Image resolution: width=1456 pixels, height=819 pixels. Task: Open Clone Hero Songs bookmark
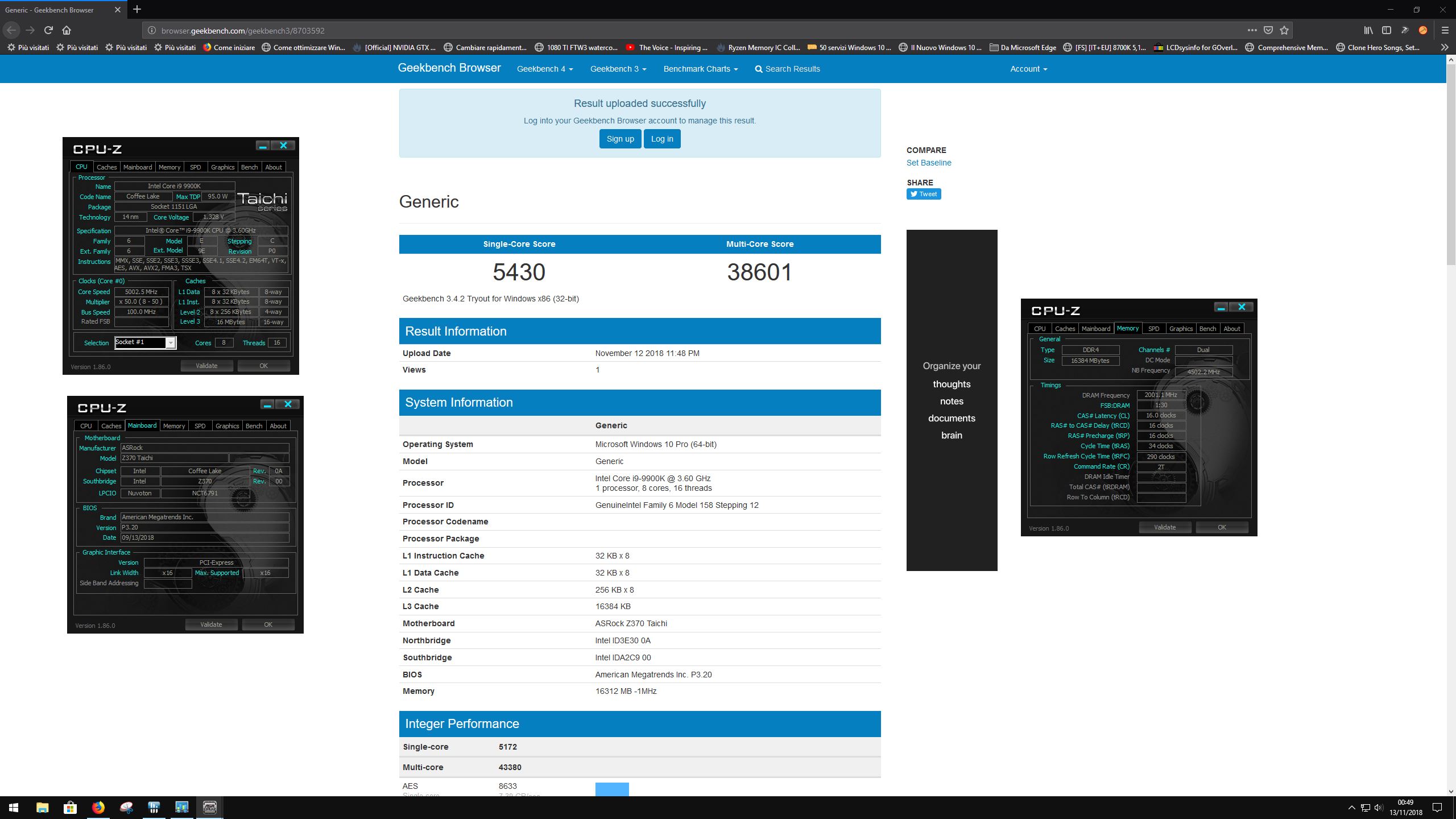[1378, 48]
